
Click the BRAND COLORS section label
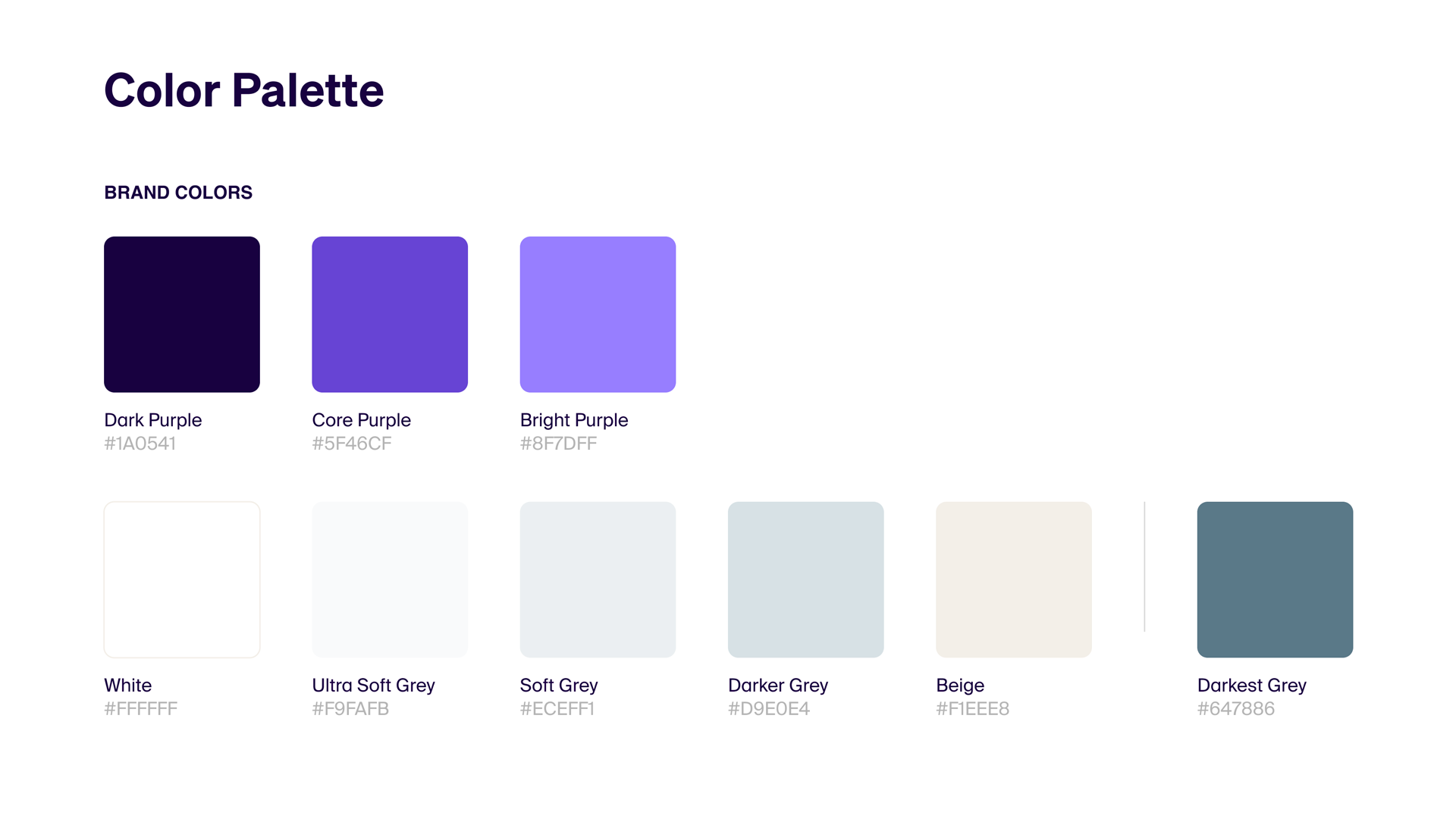coord(178,193)
